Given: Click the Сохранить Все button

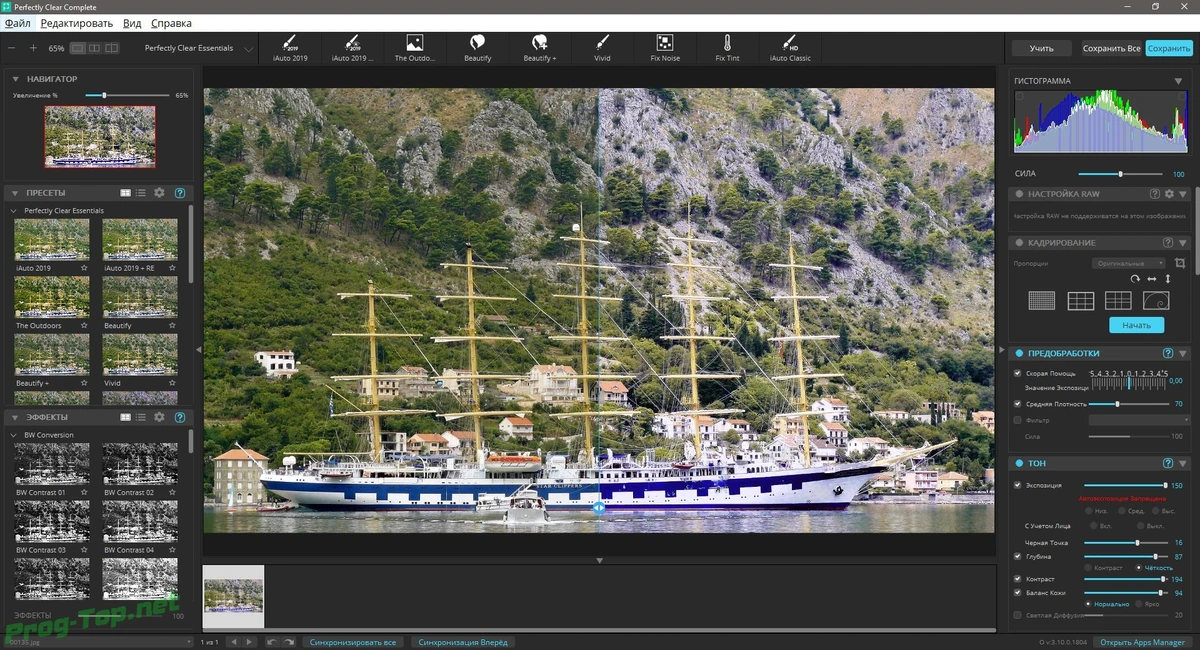Looking at the screenshot, I should click(x=1111, y=48).
